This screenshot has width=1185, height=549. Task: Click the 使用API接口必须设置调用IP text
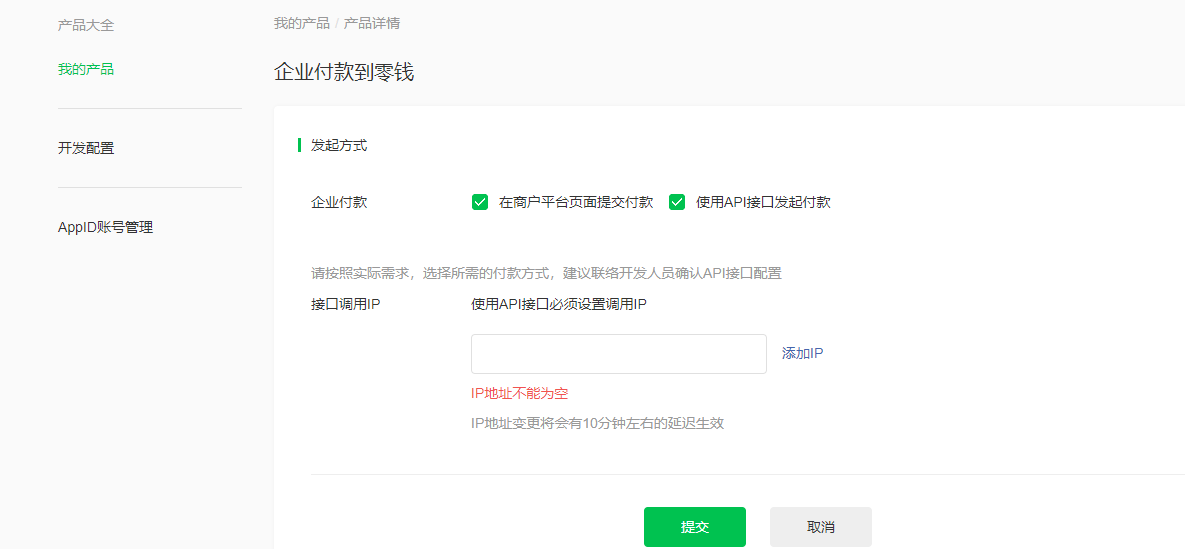point(558,305)
